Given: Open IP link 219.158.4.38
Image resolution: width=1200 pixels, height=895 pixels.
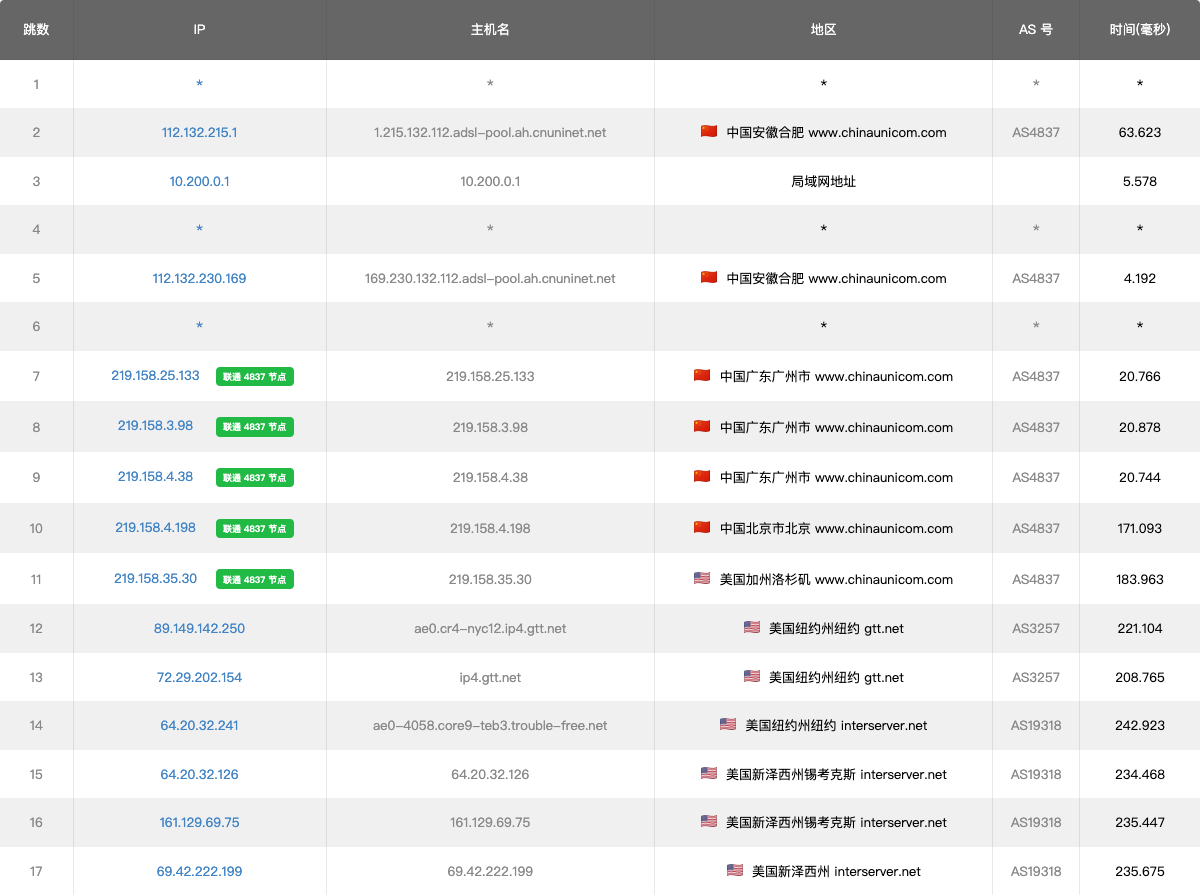Looking at the screenshot, I should click(x=155, y=476).
